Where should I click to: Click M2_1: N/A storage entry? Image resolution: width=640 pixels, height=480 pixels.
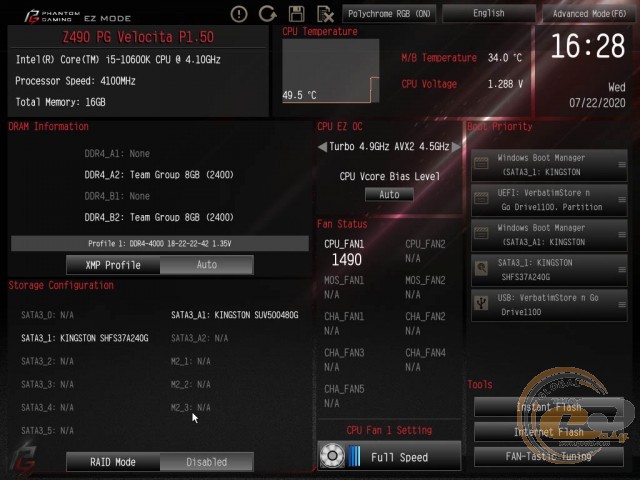191,362
